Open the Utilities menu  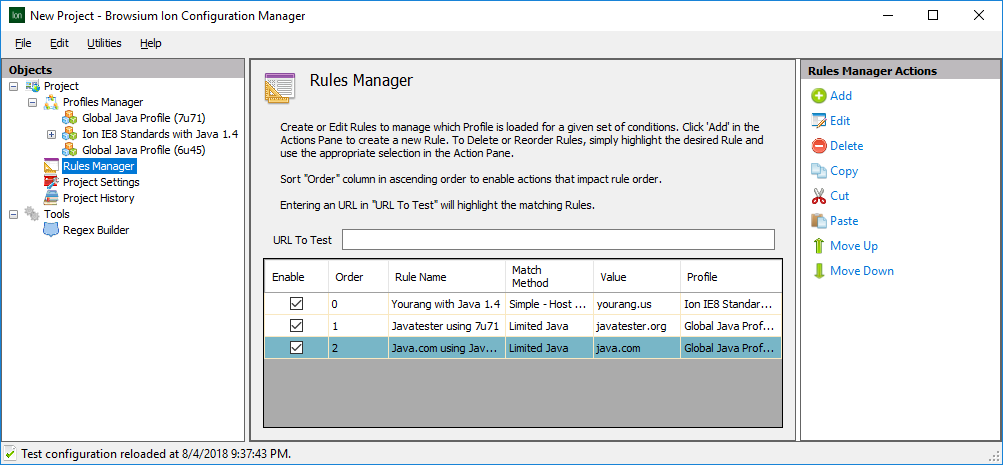tap(104, 43)
